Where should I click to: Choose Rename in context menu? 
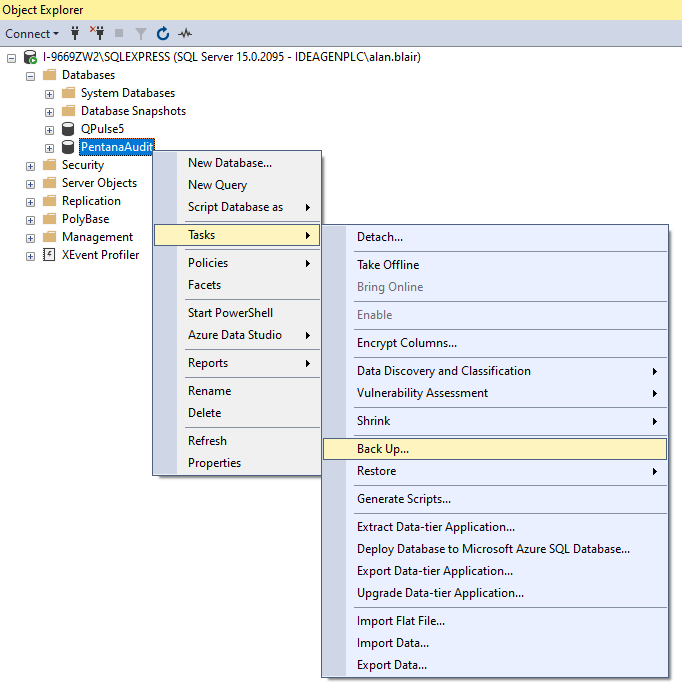(237, 391)
